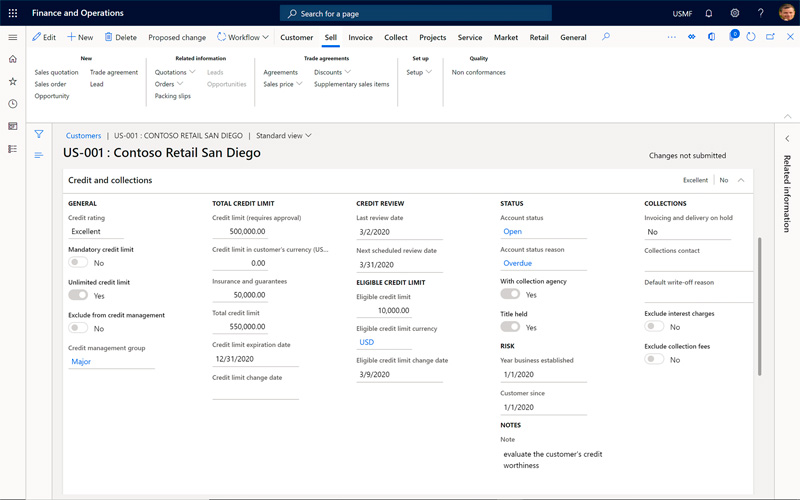Click New with plus icon

pyautogui.click(x=80, y=37)
